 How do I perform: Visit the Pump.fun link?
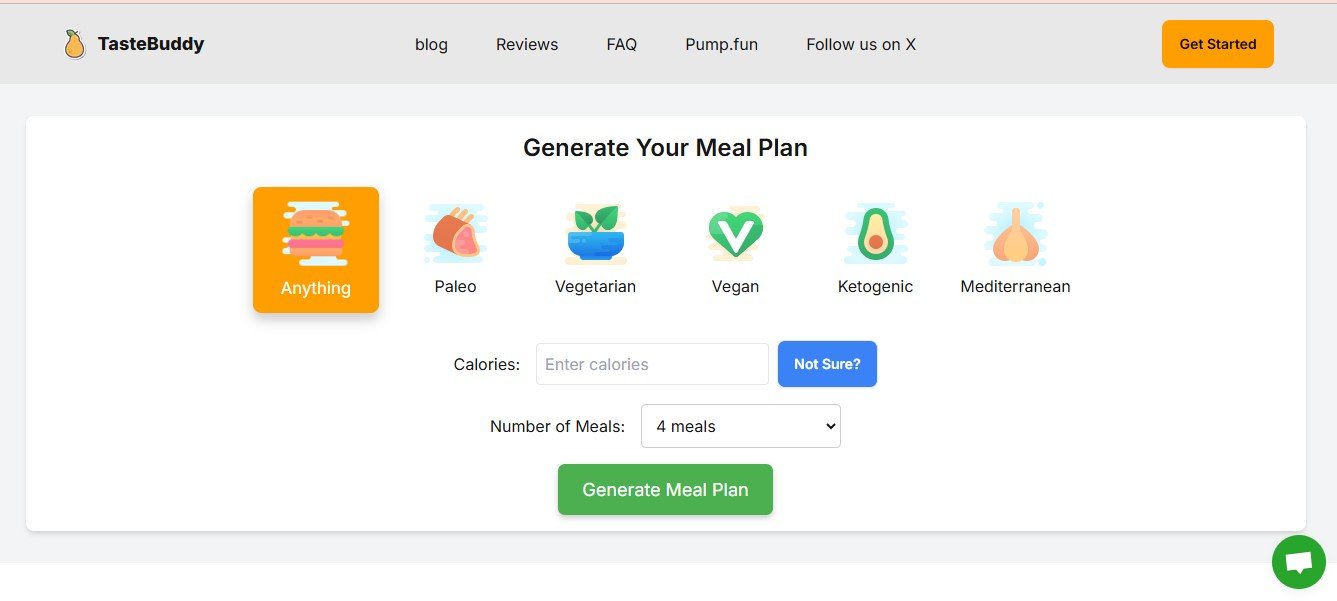721,44
